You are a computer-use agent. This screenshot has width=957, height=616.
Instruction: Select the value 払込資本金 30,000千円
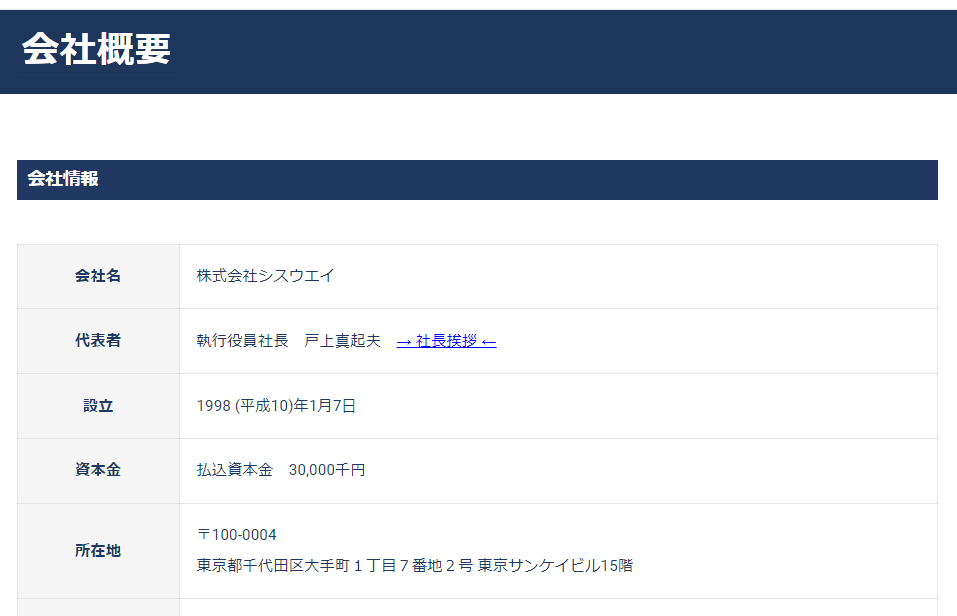click(x=281, y=470)
